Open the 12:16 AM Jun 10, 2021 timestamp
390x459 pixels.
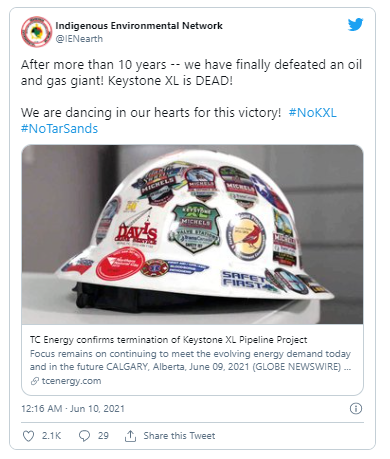pos(73,409)
